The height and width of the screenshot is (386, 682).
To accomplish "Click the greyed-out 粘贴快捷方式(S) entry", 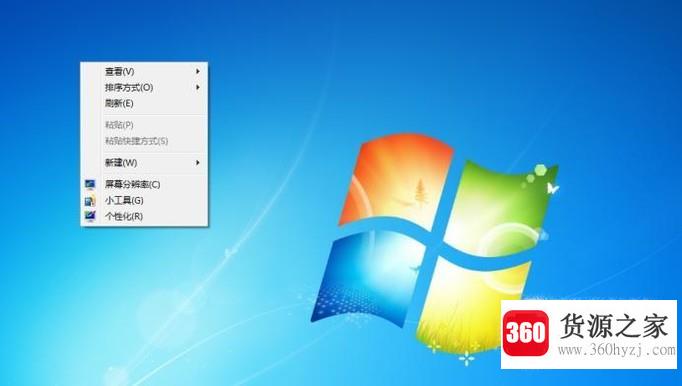I will click(144, 141).
